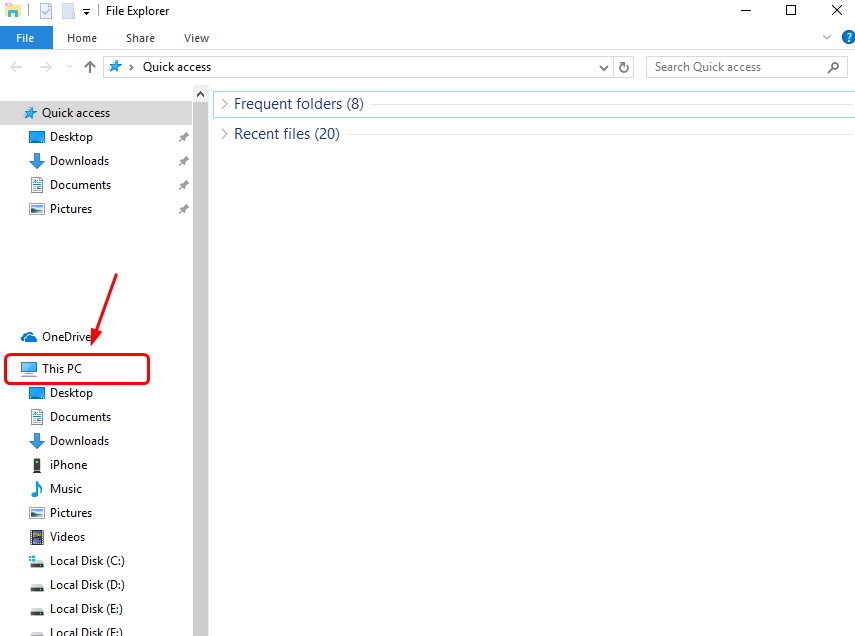Open iPhone in the navigation pane

click(68, 465)
